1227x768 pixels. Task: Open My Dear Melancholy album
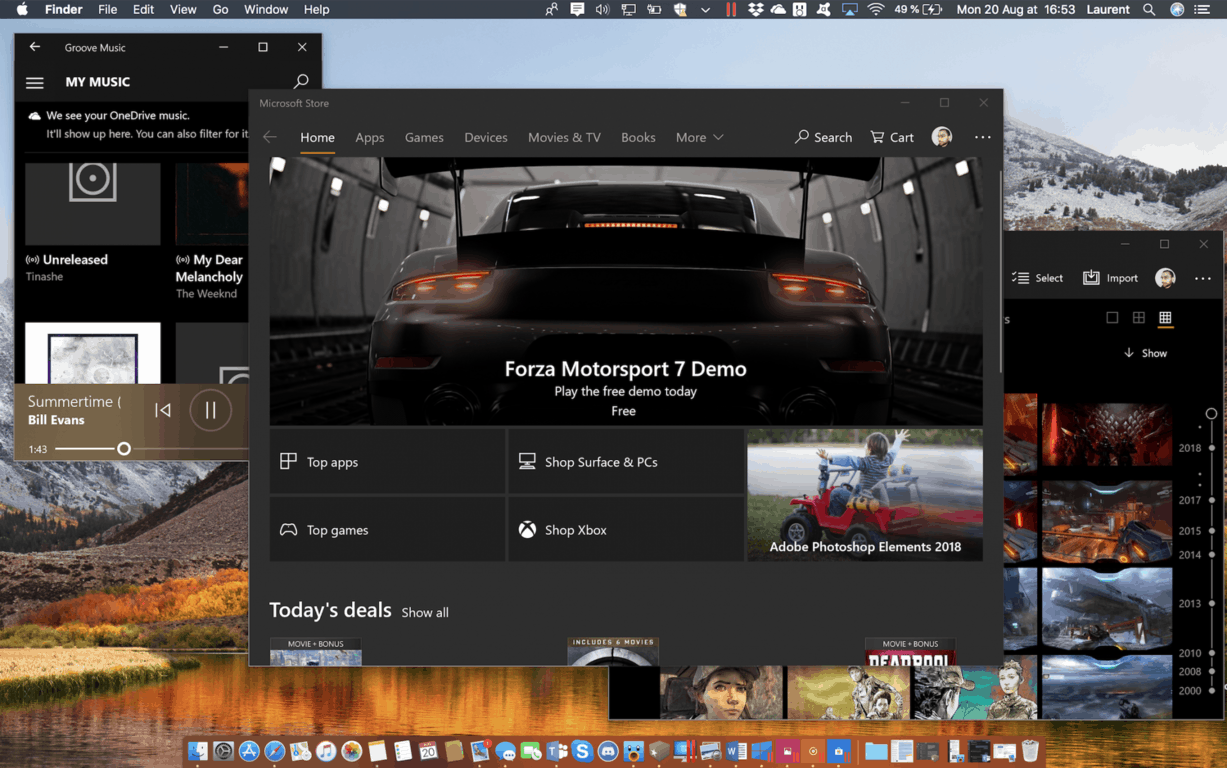(x=211, y=231)
